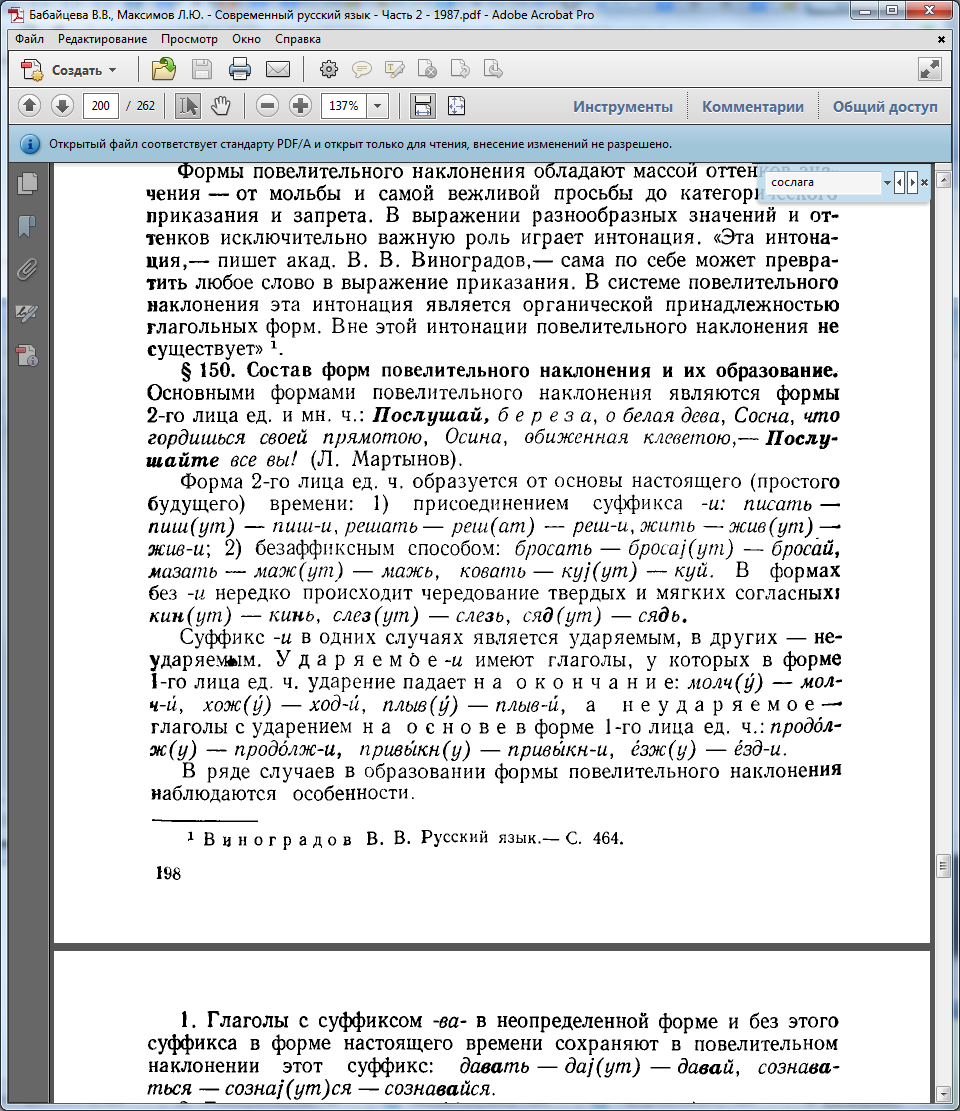The image size is (960, 1111).
Task: Click the scrollbar down arrow
Action: click(x=942, y=1093)
